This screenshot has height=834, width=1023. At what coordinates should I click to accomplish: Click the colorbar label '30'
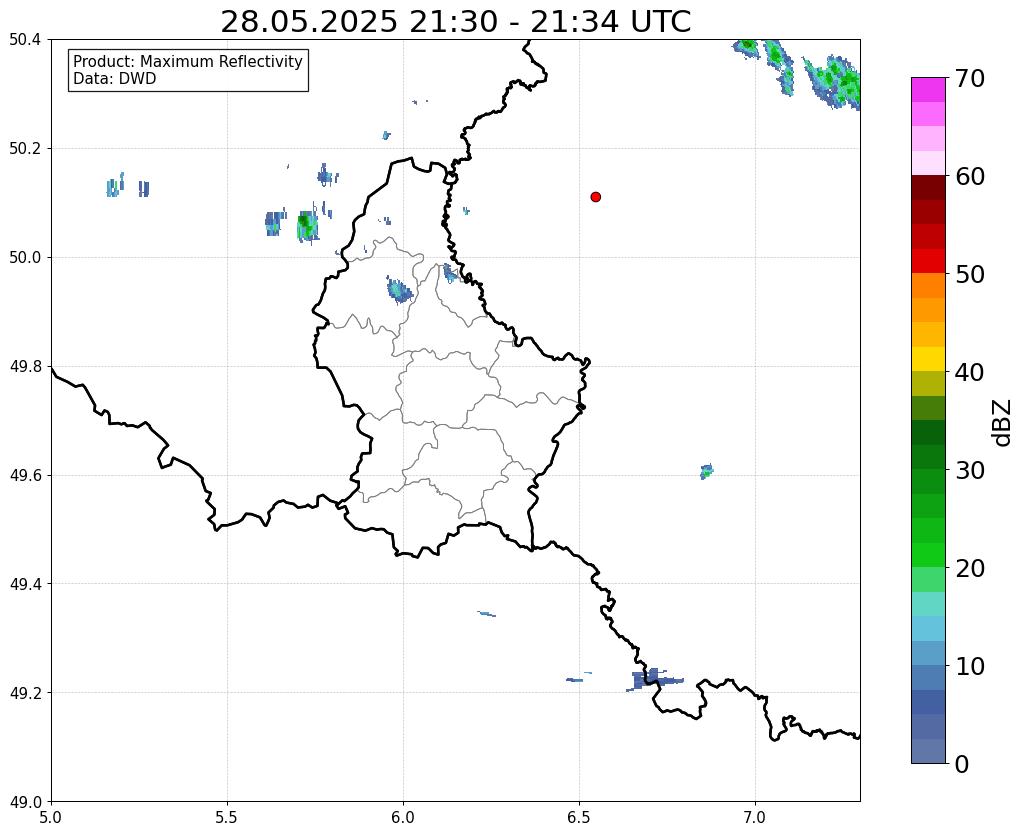[970, 470]
